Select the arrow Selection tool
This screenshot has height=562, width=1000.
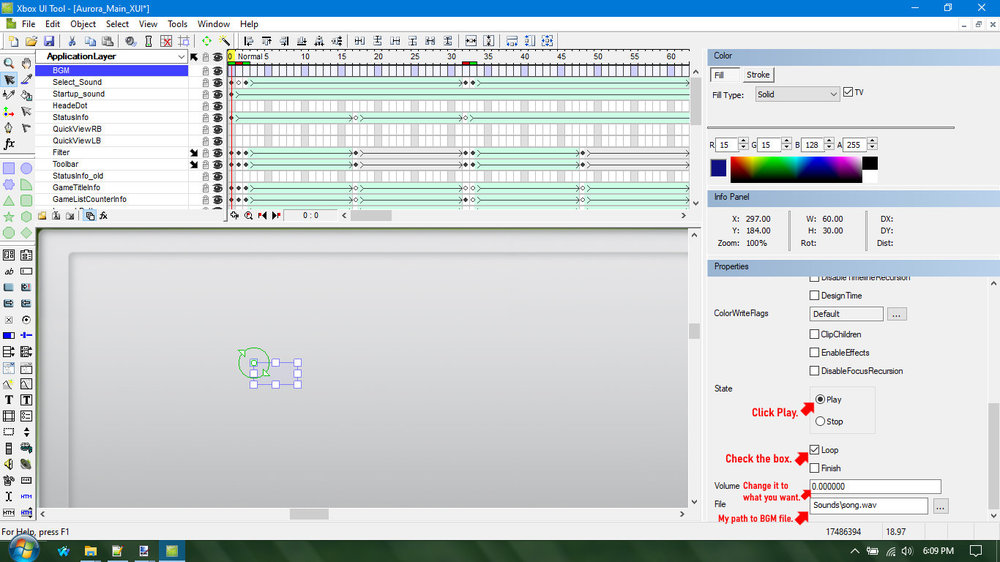[x=9, y=80]
